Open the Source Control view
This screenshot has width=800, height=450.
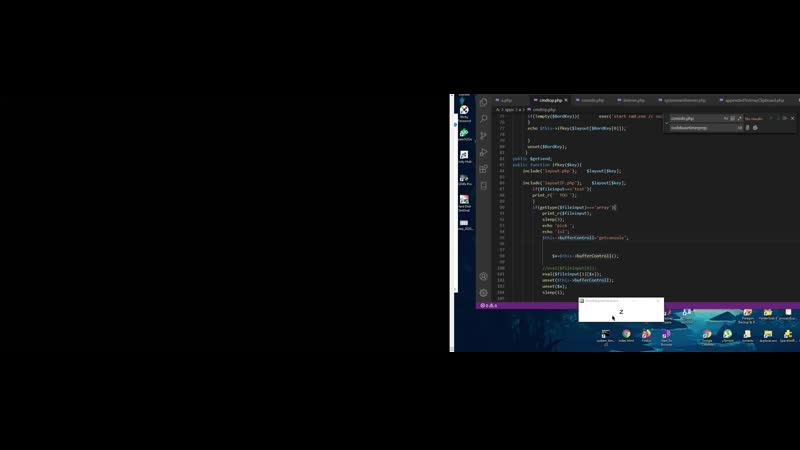(x=483, y=136)
